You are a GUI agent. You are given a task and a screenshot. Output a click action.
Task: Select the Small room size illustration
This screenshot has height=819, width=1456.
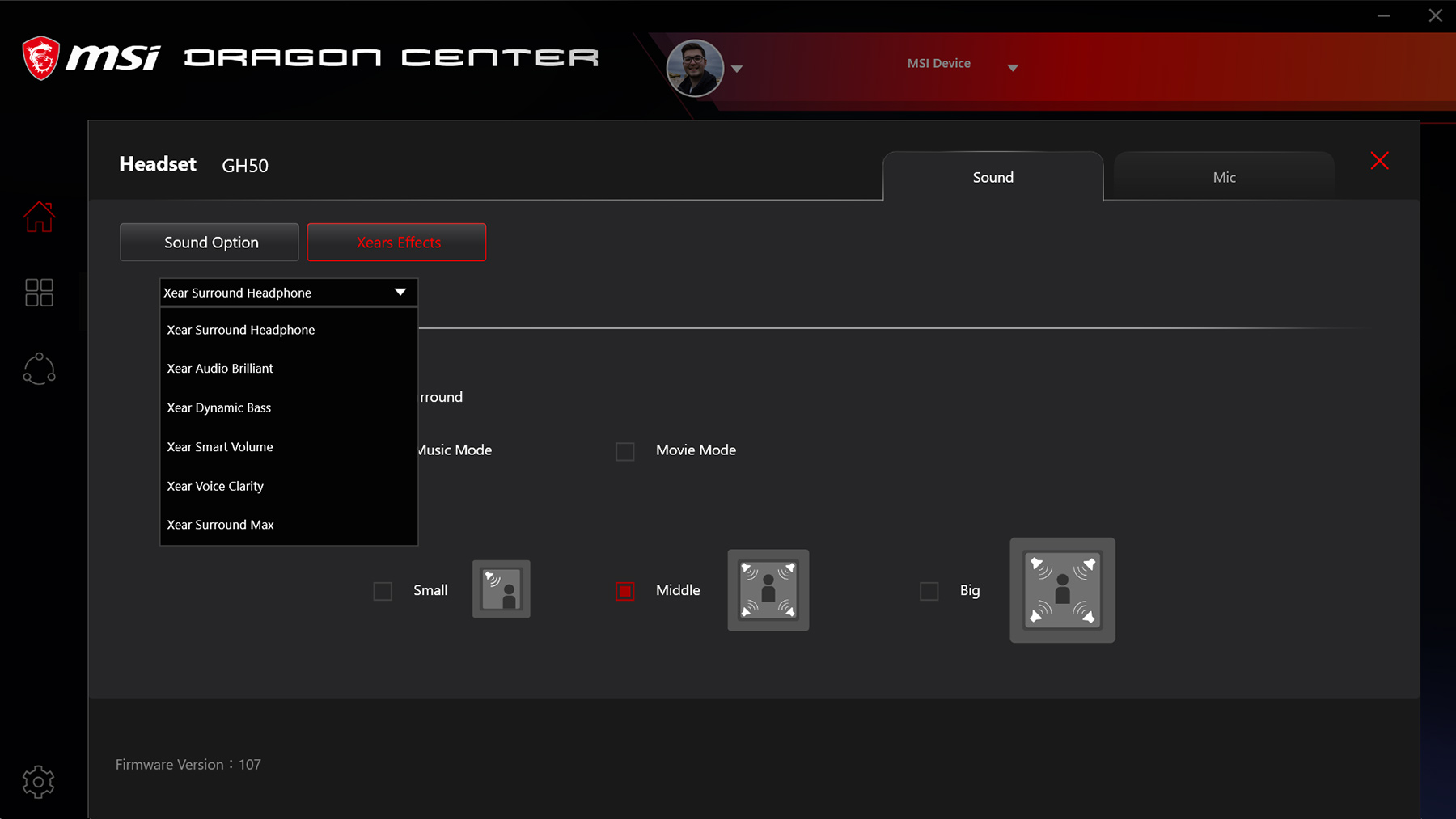[x=502, y=589]
